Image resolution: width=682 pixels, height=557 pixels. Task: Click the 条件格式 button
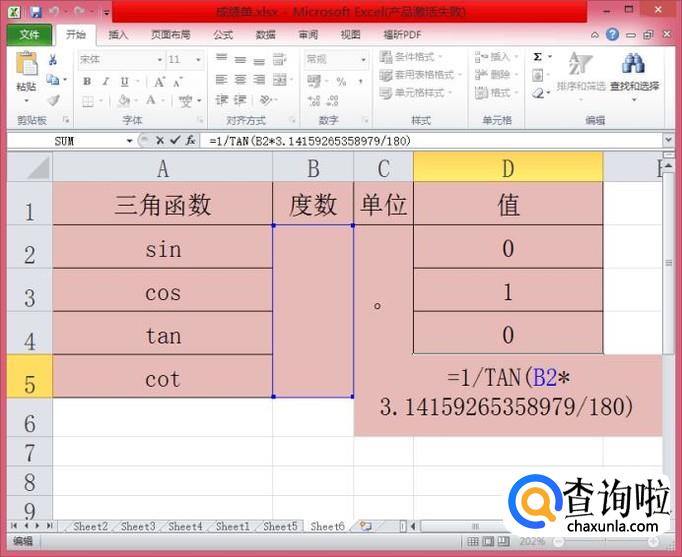click(420, 58)
